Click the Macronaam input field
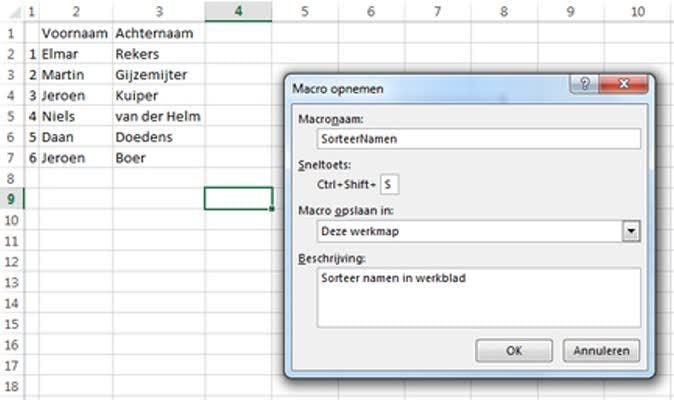 [x=478, y=139]
